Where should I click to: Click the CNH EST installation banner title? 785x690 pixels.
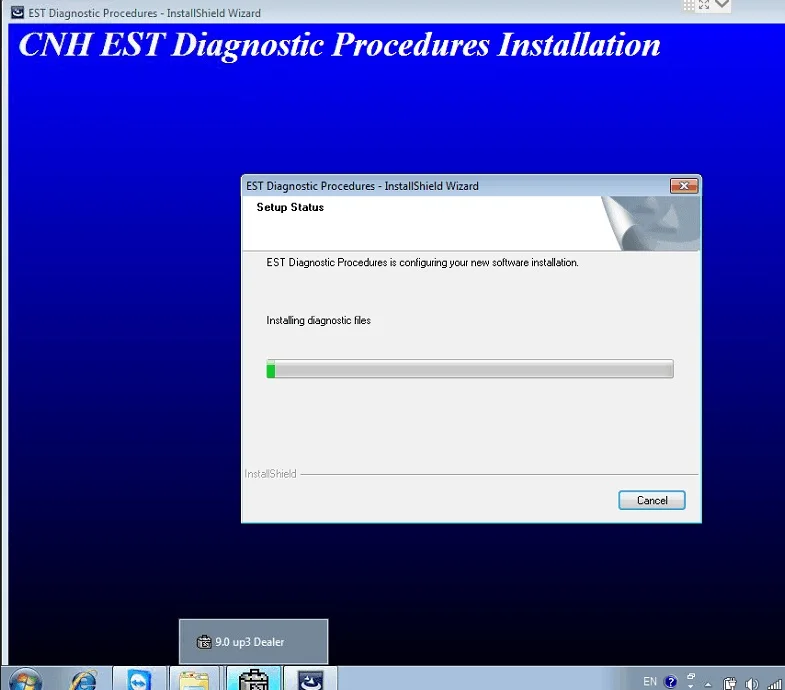tap(339, 45)
